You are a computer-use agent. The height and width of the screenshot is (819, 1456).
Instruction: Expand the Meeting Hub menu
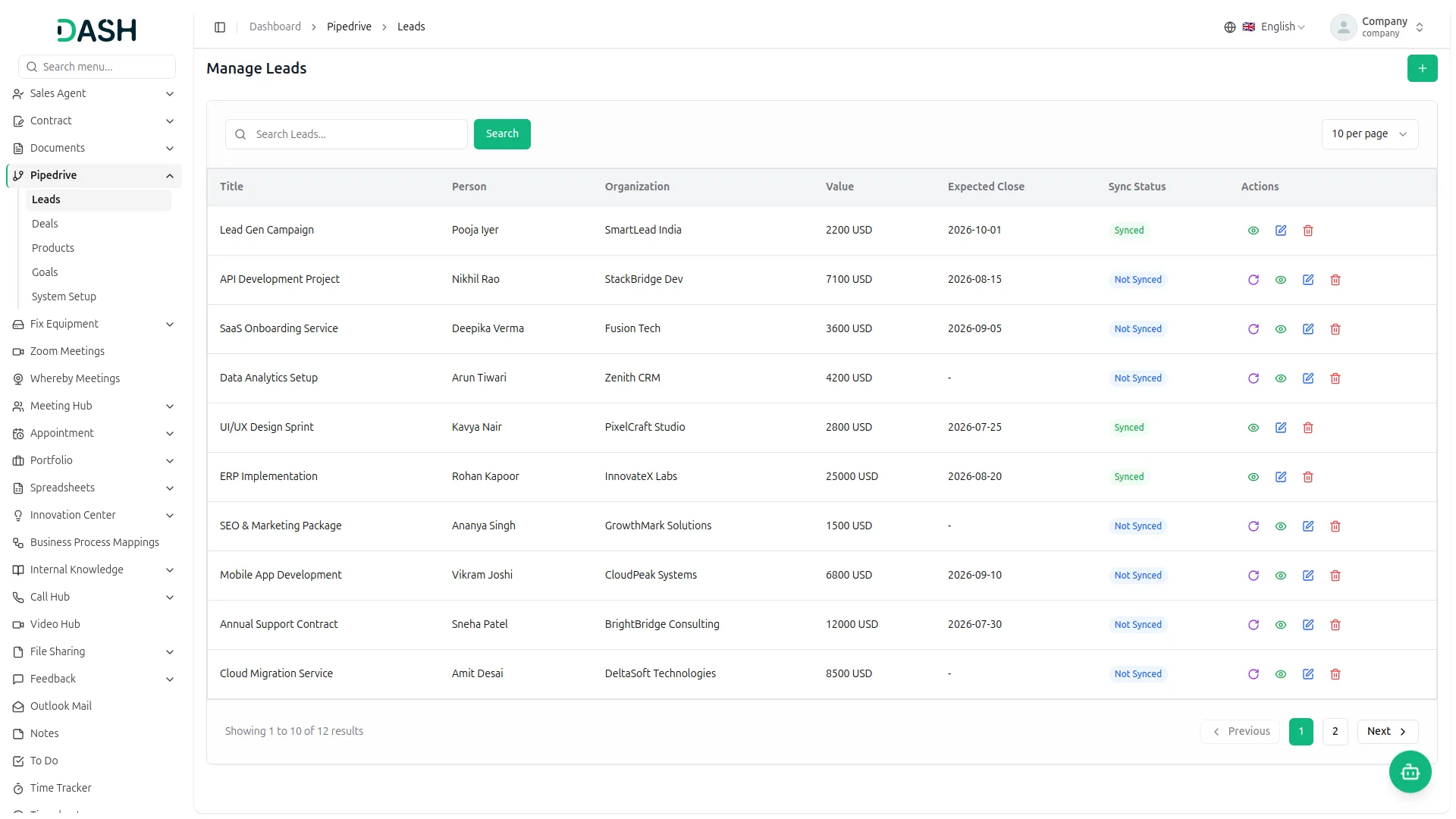(94, 406)
